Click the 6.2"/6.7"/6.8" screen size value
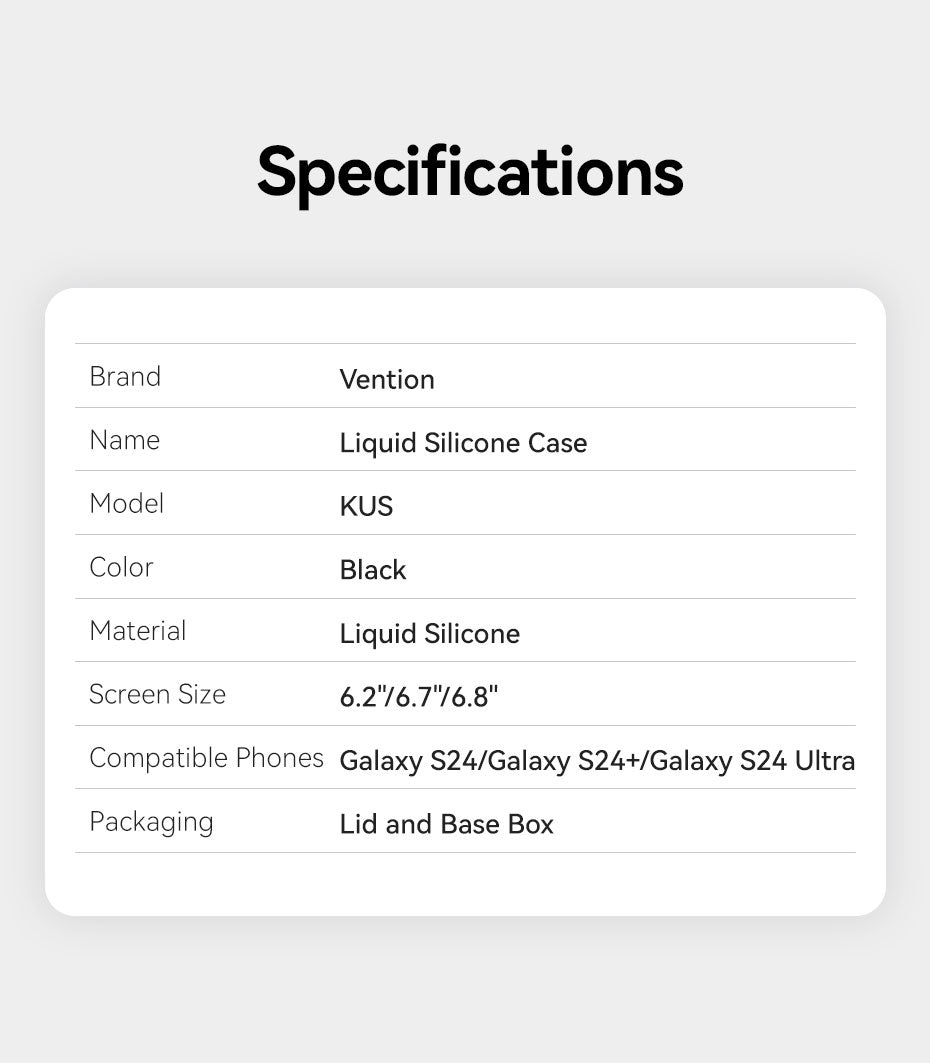The image size is (930, 1063). pos(419,697)
